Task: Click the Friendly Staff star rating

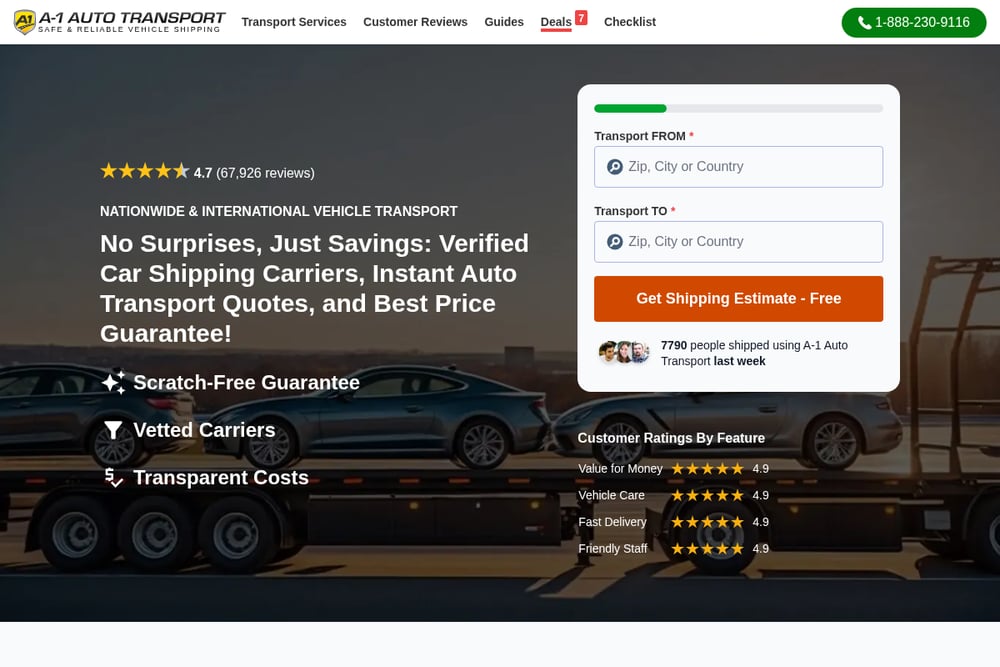Action: tap(707, 549)
